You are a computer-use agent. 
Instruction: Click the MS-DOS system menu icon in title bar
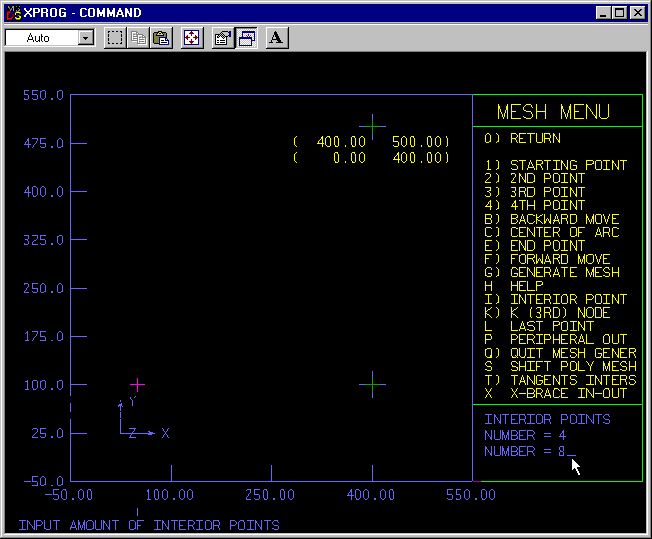(x=13, y=13)
